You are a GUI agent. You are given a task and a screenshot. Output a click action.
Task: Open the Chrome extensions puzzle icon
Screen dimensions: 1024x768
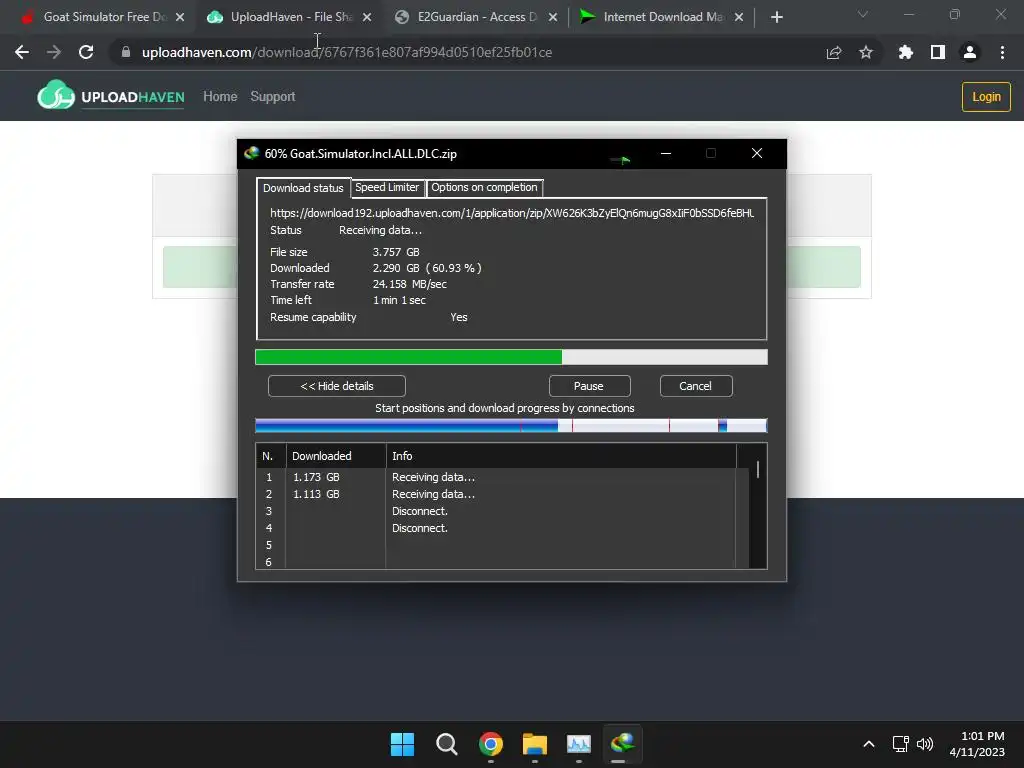(905, 52)
